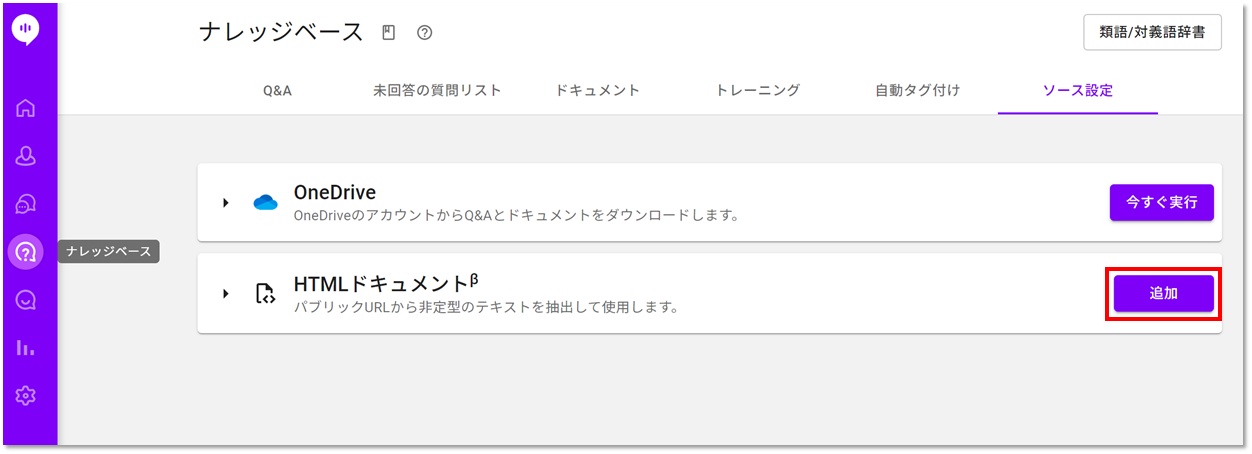1252x454 pixels.
Task: Open the 未回答の質問リスト tab
Action: pos(437,90)
